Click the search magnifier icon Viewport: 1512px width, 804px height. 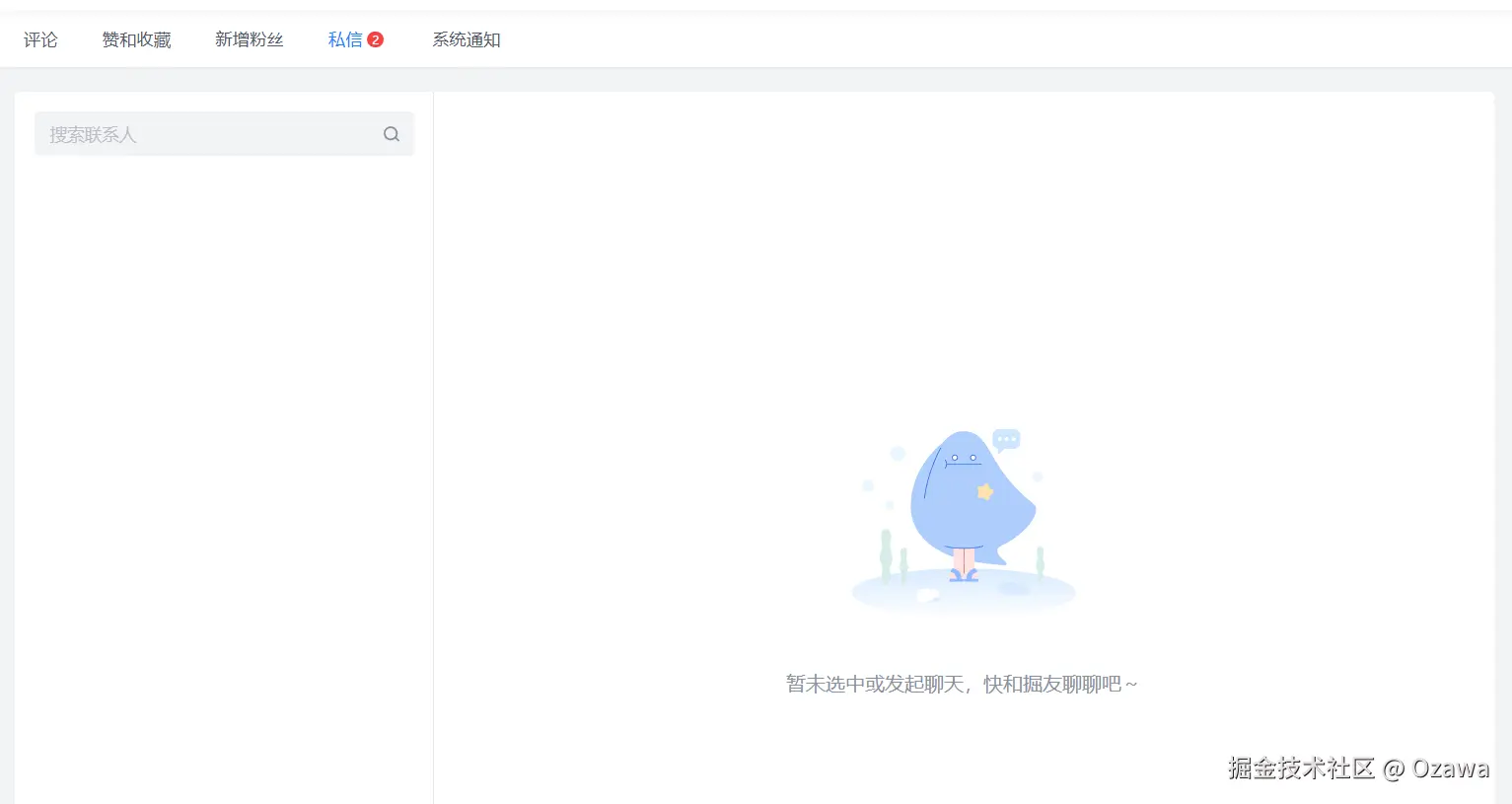click(x=392, y=133)
